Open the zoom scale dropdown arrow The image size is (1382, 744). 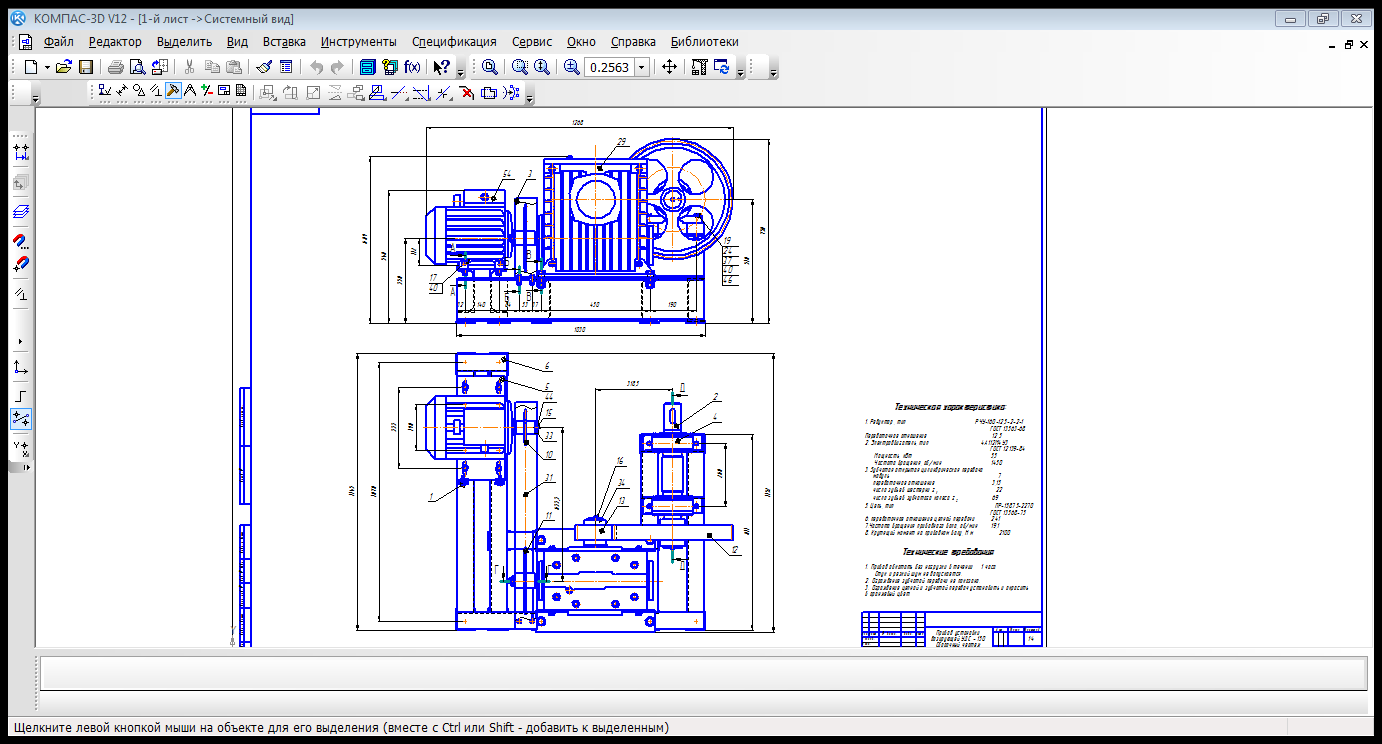(x=642, y=67)
